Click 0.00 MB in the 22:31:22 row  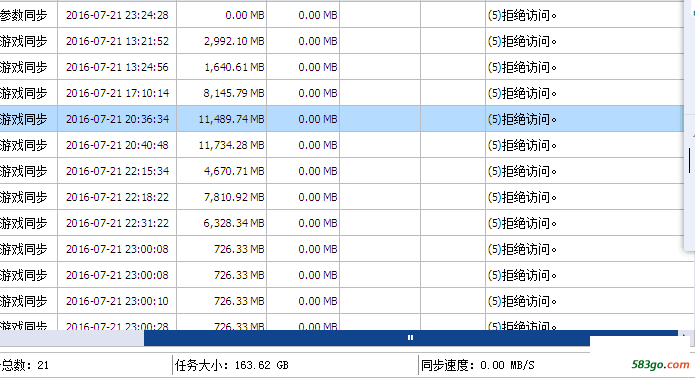coord(318,223)
